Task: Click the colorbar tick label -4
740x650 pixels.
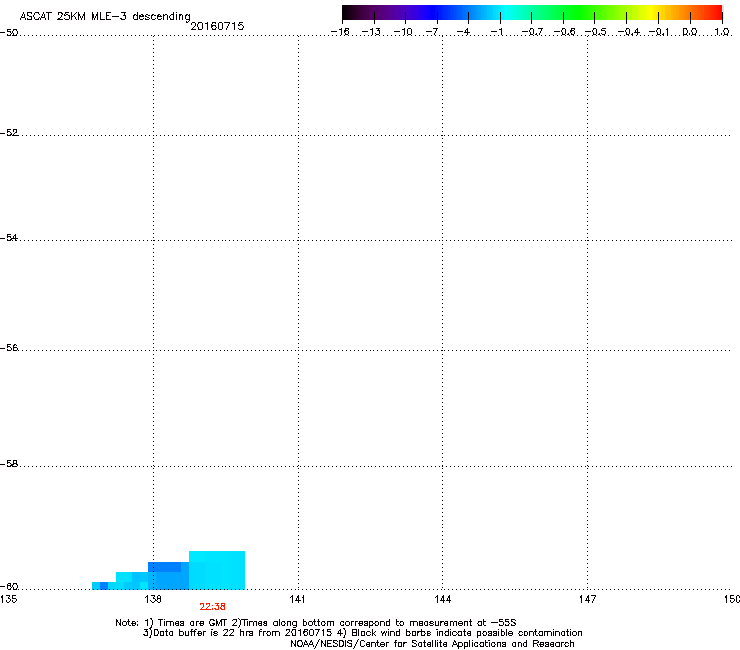Action: tap(464, 32)
